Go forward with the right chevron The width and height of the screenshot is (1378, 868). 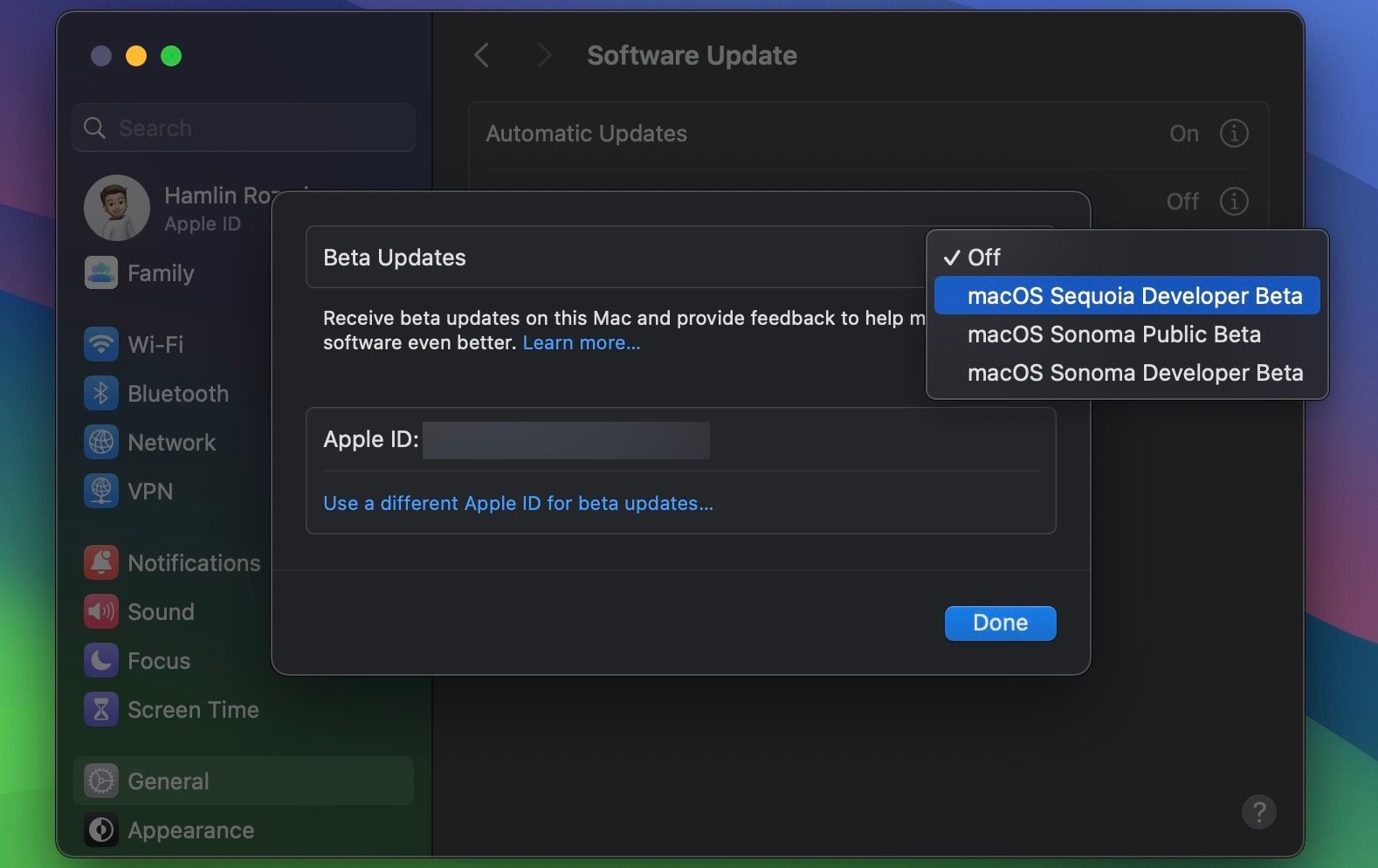544,55
